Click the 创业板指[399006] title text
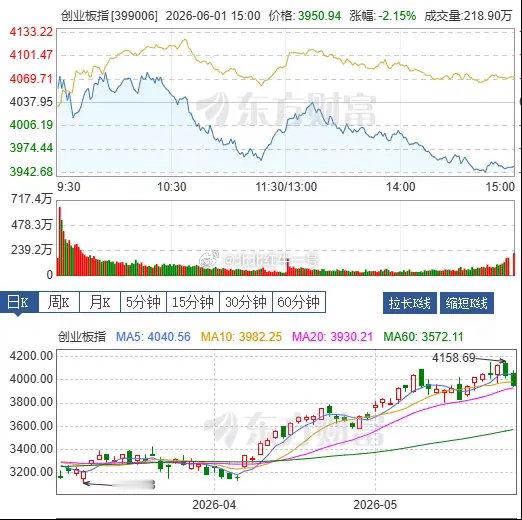 coord(109,16)
